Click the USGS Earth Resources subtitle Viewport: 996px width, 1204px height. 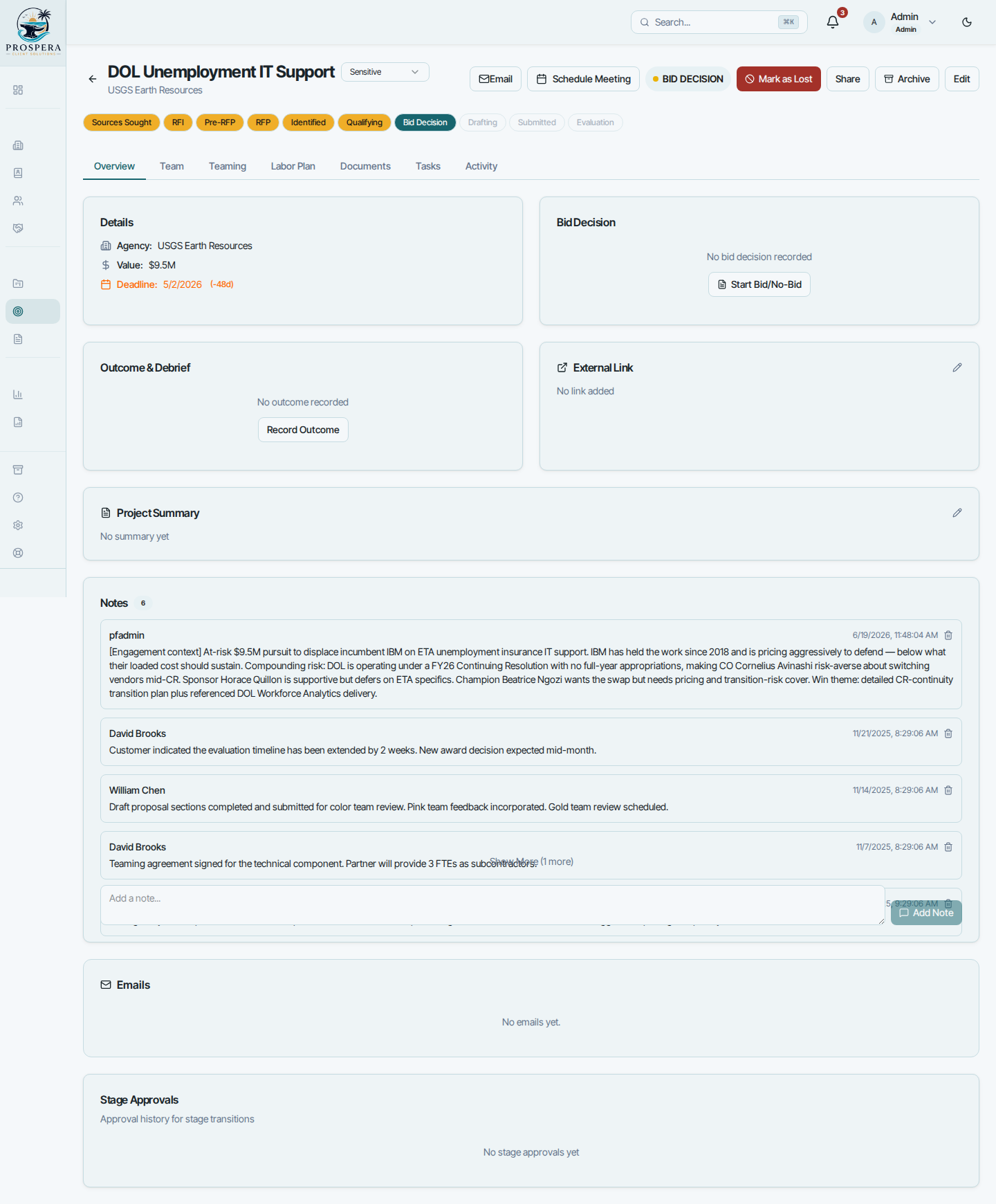[155, 90]
